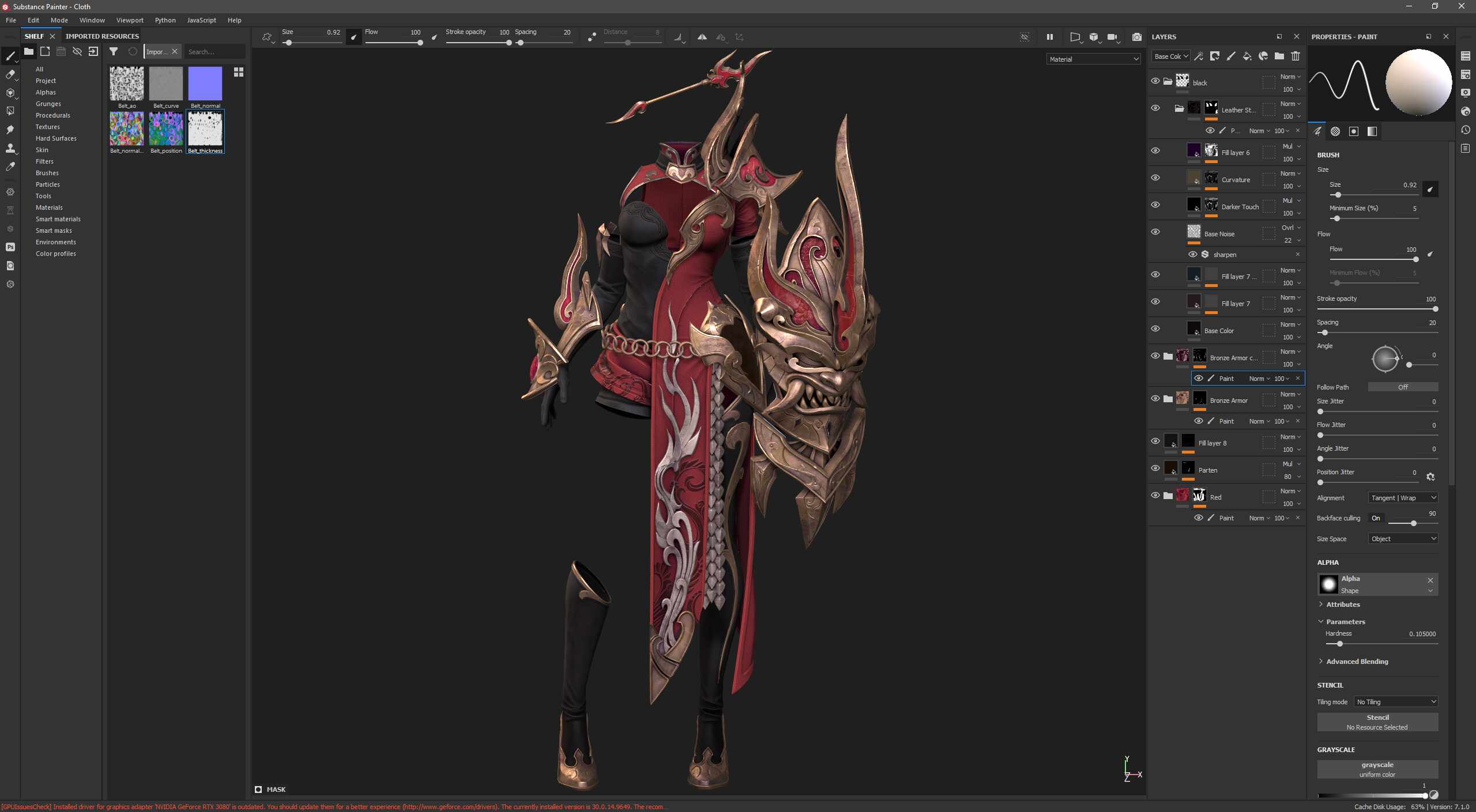Select the Smudge tool
The height and width of the screenshot is (812, 1476).
[x=10, y=130]
